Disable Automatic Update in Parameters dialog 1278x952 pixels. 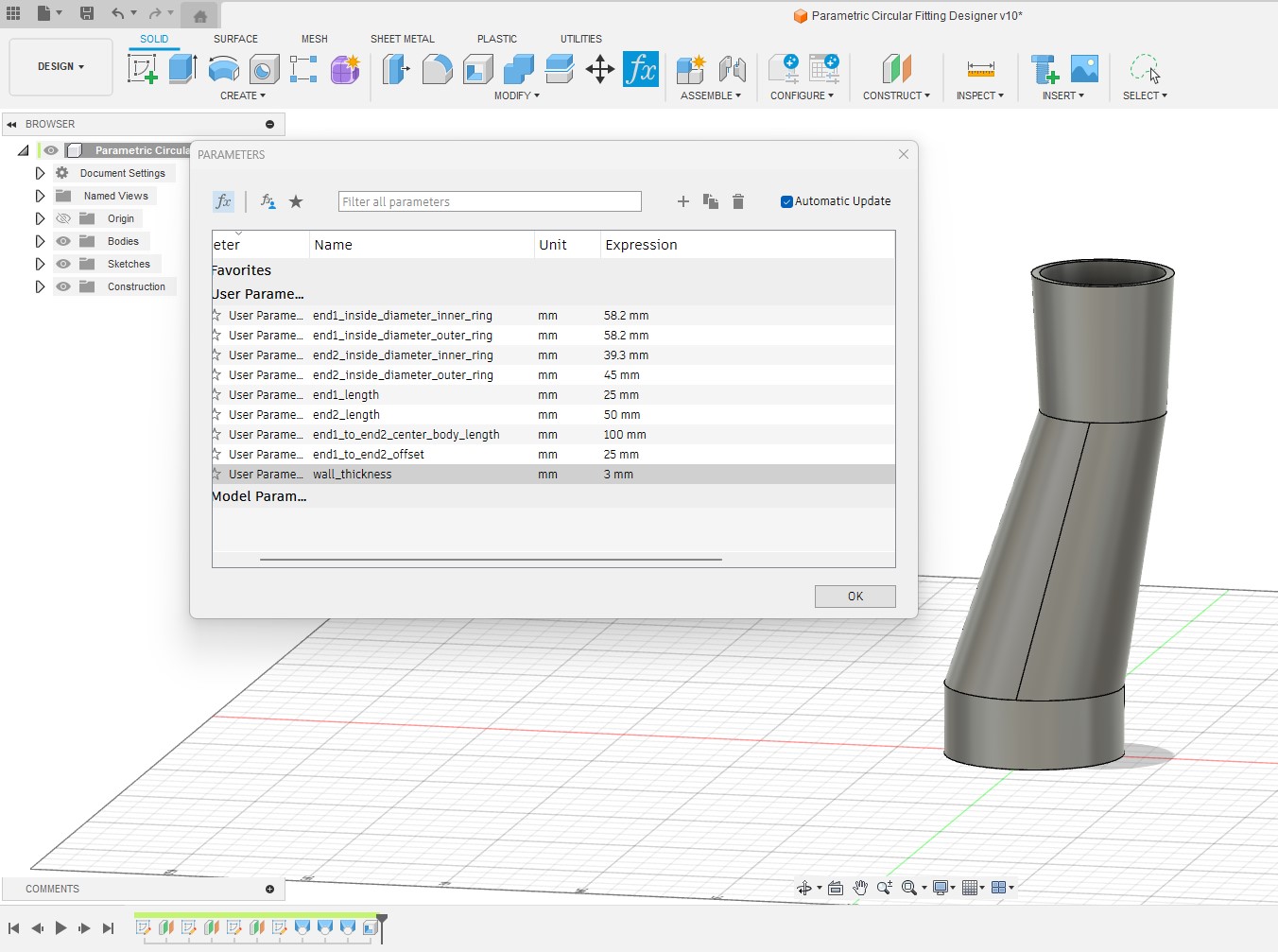786,200
